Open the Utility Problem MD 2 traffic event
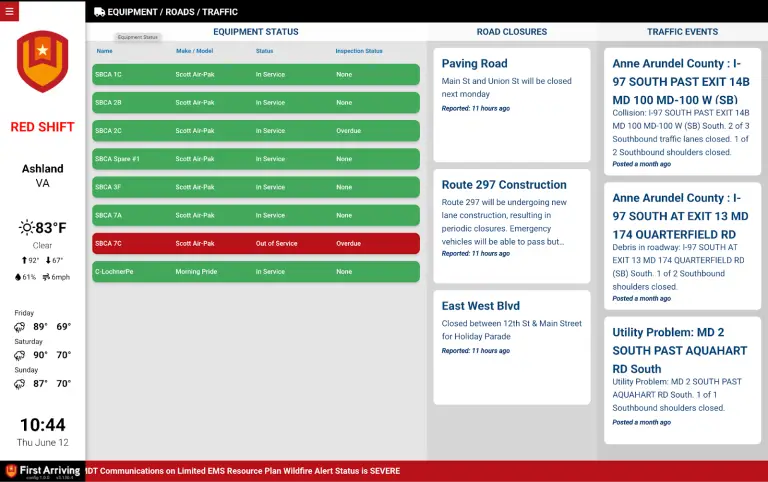 pyautogui.click(x=682, y=379)
